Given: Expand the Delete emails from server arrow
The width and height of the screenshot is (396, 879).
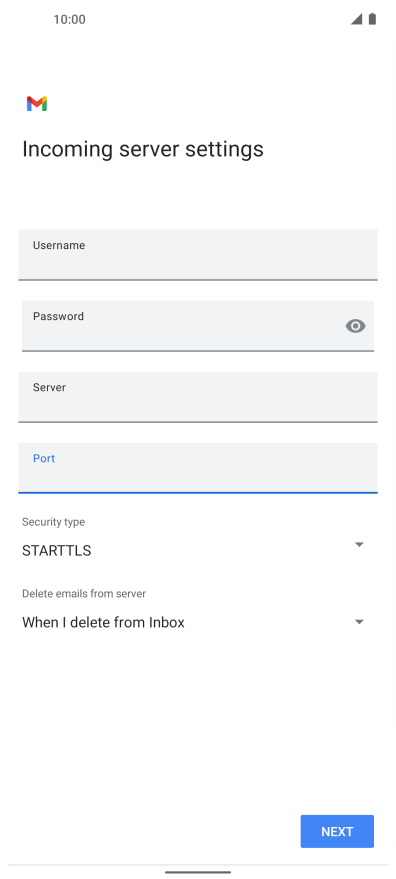Looking at the screenshot, I should tap(360, 622).
